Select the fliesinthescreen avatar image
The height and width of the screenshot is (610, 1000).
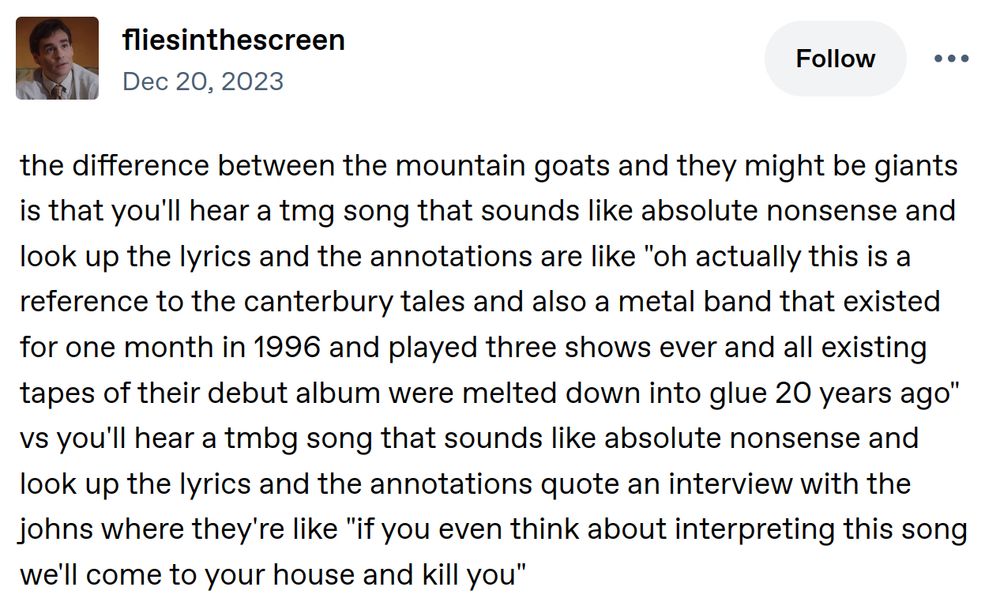pyautogui.click(x=57, y=57)
